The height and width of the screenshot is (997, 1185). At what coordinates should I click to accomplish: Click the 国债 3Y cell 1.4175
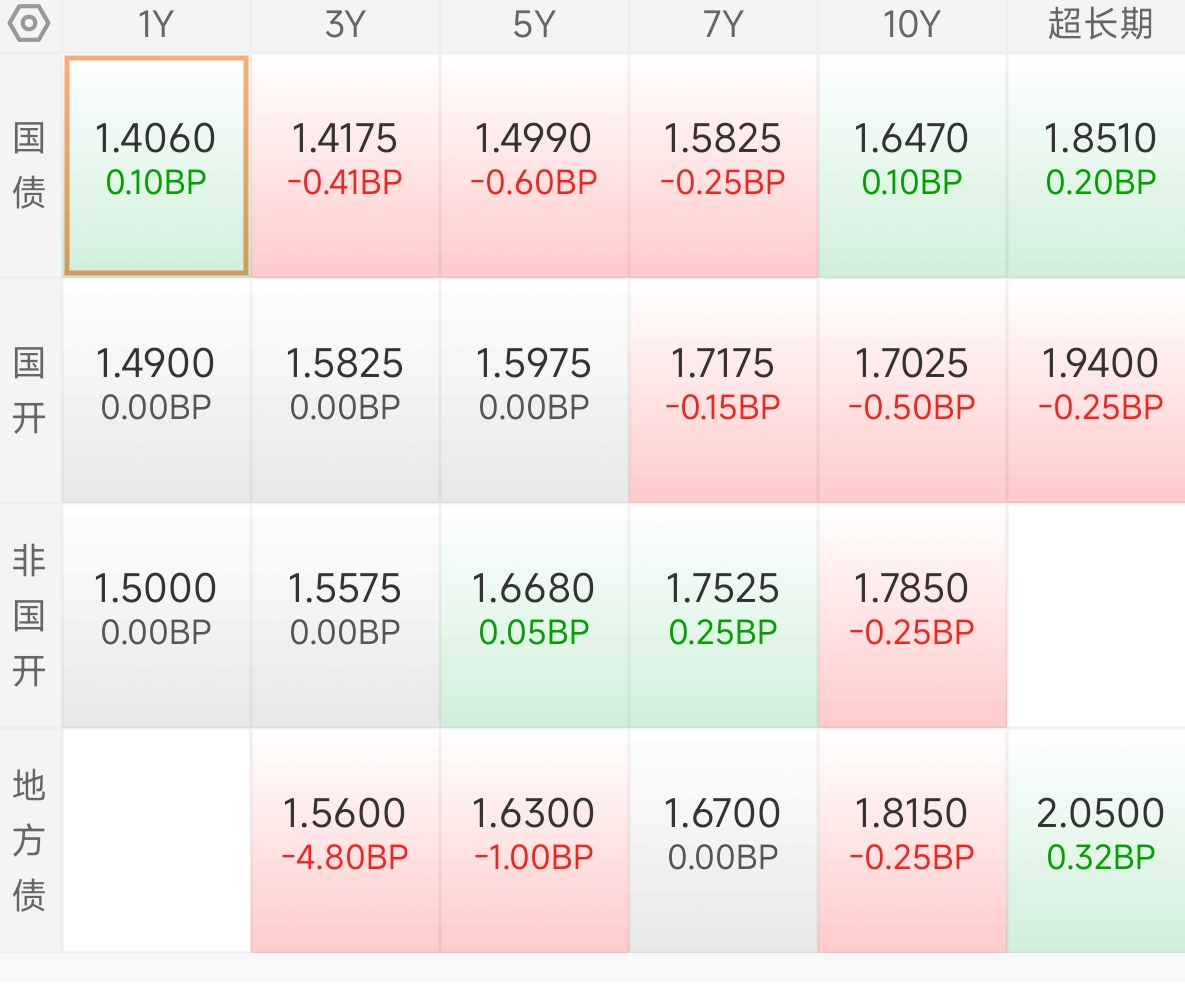(345, 166)
